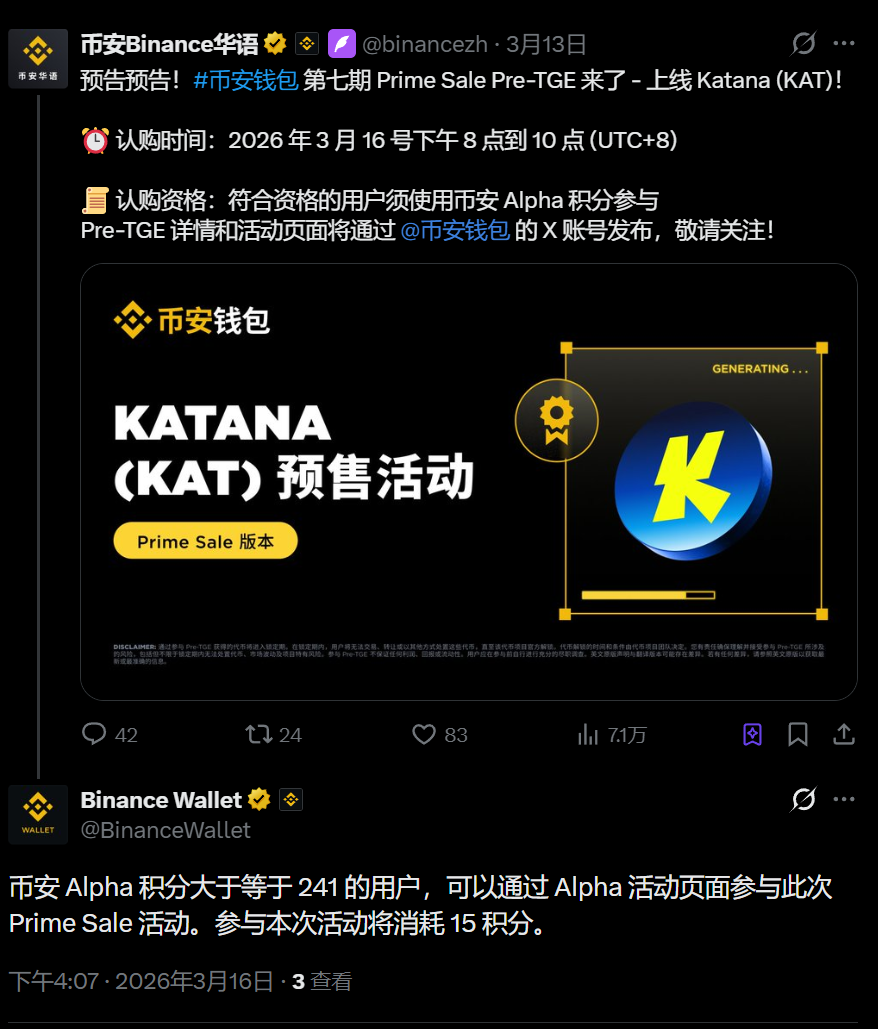The height and width of the screenshot is (1029, 878).
Task: Click Grok icon on 币安Binance华语 post
Action: (x=803, y=44)
